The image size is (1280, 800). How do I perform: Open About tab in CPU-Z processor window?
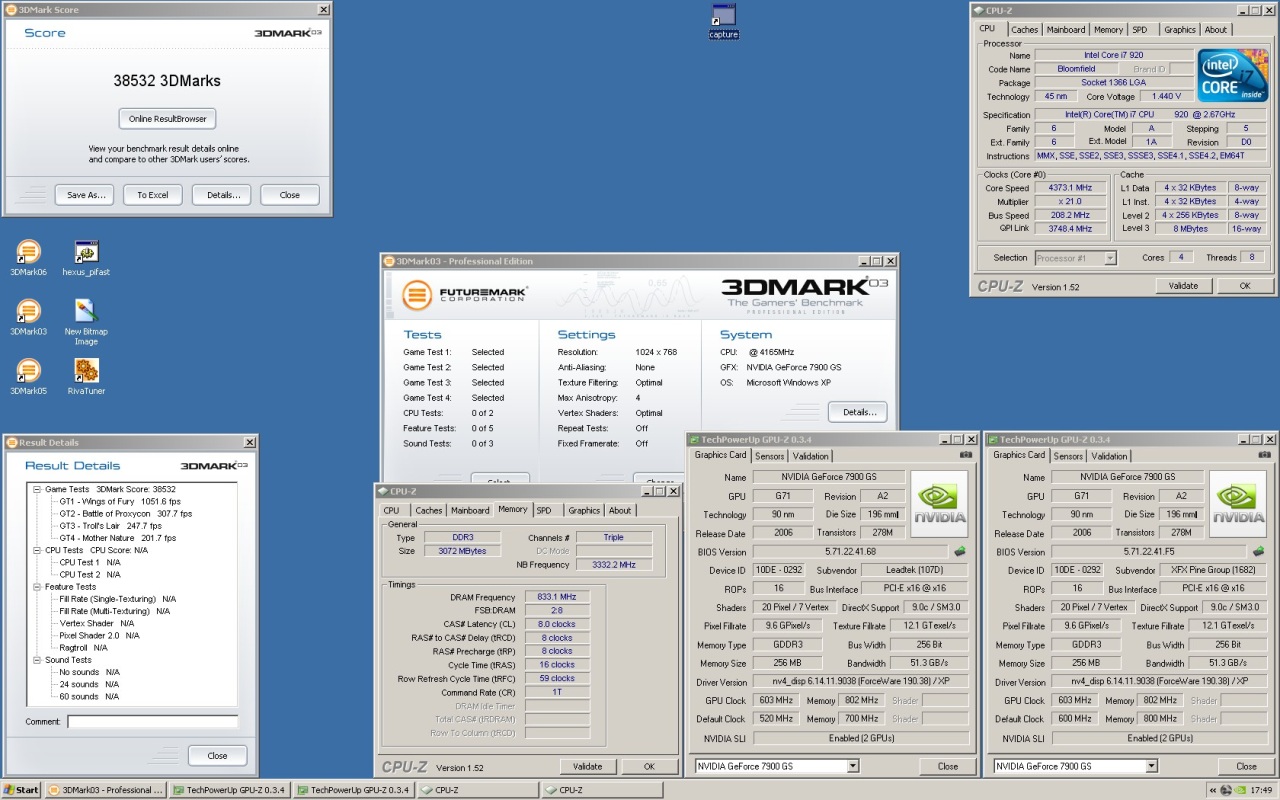pos(1216,30)
